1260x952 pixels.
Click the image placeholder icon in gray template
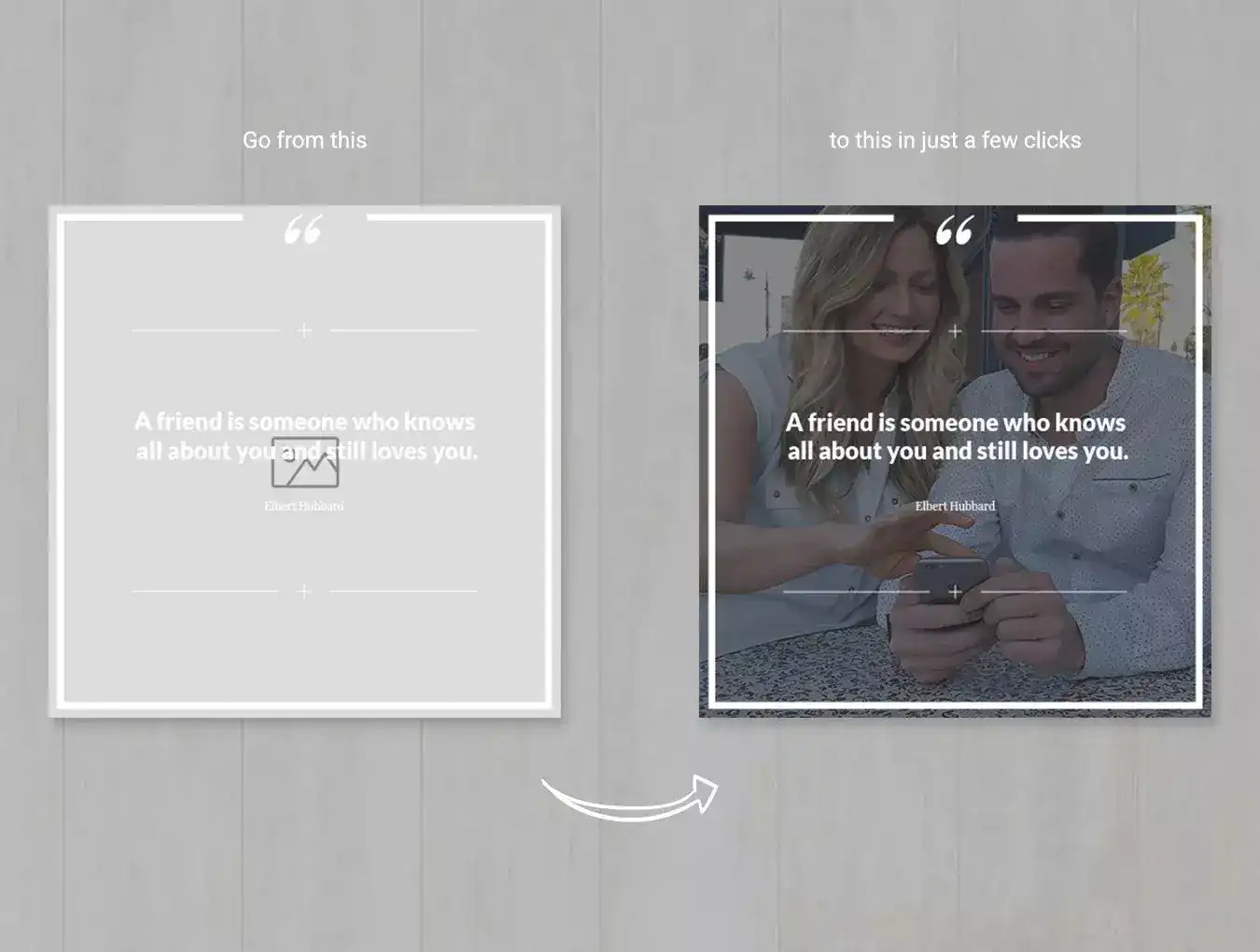pyautogui.click(x=305, y=464)
